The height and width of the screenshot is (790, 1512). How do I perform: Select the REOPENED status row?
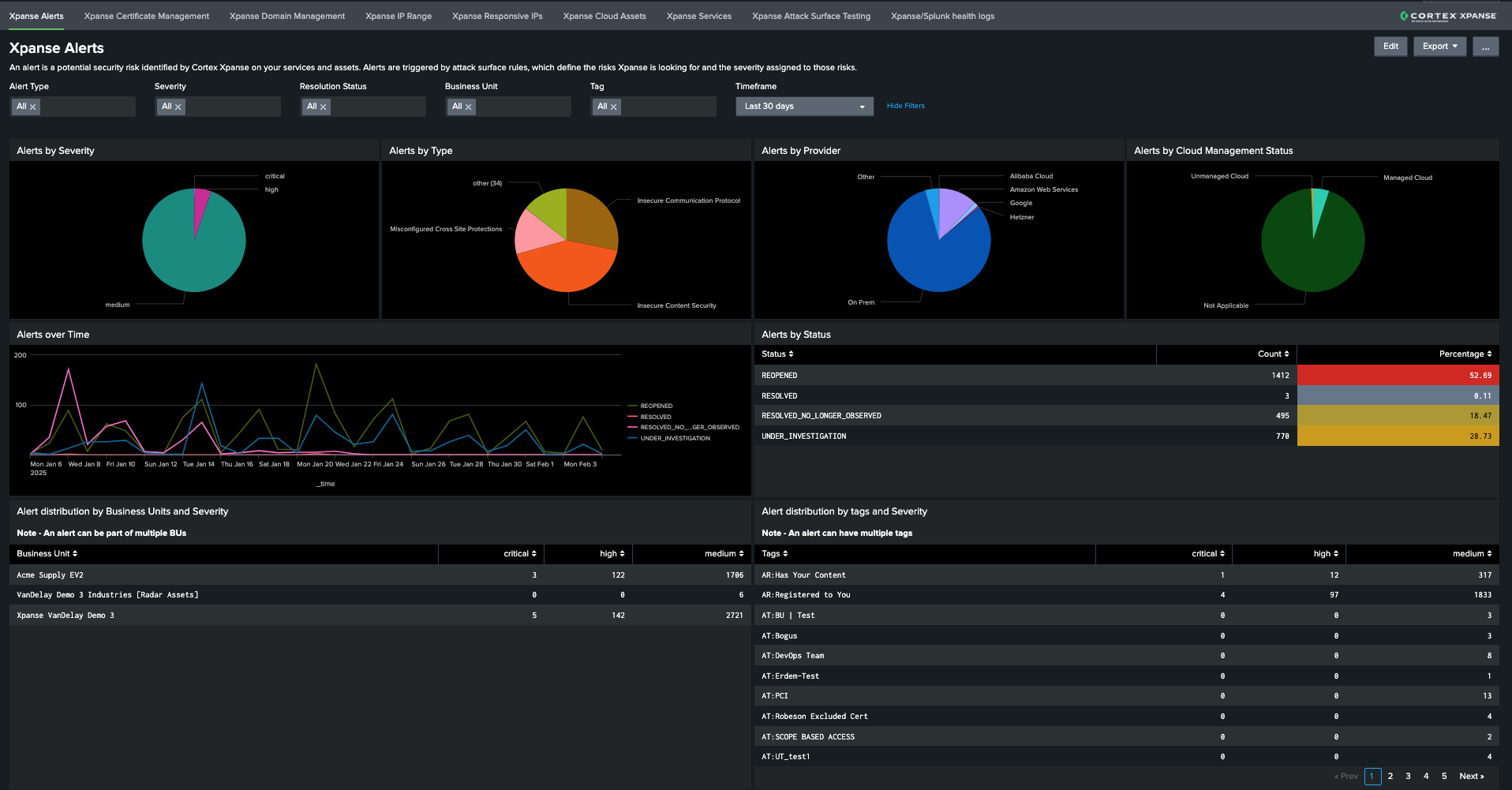pyautogui.click(x=1126, y=376)
